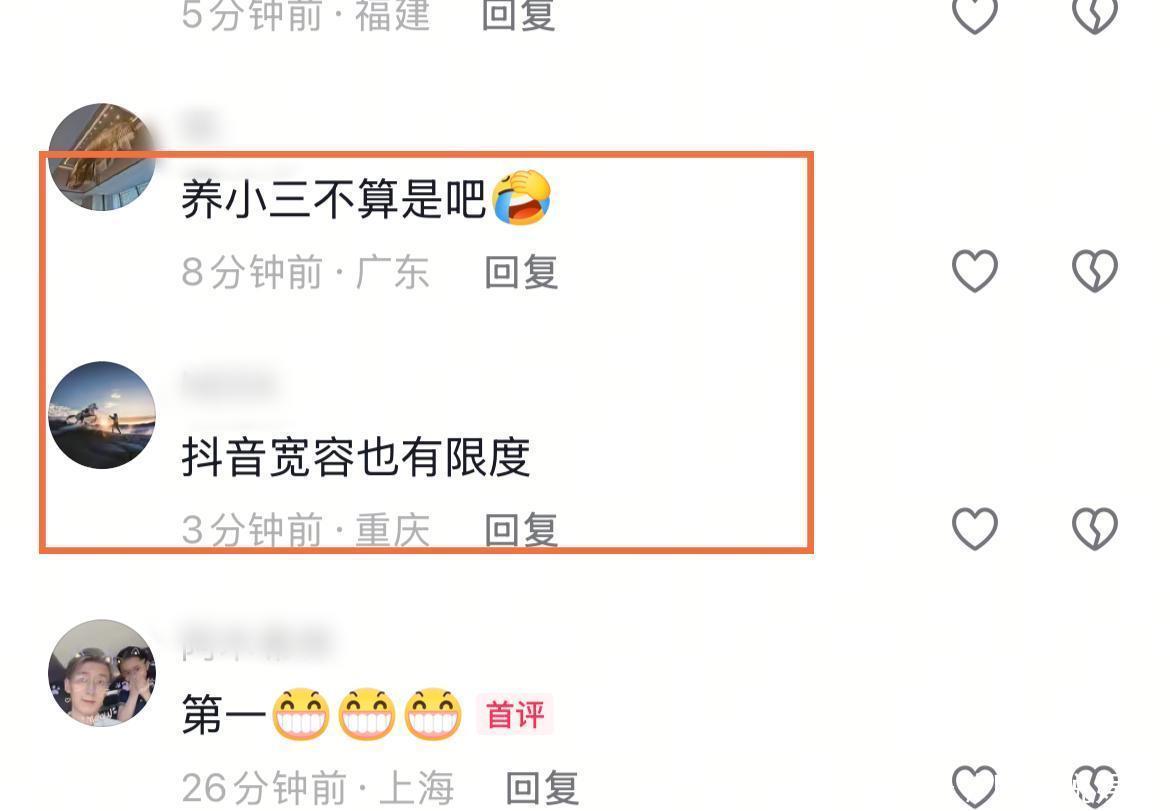
Task: Tap the 首评 first-comment badge
Action: 515,715
